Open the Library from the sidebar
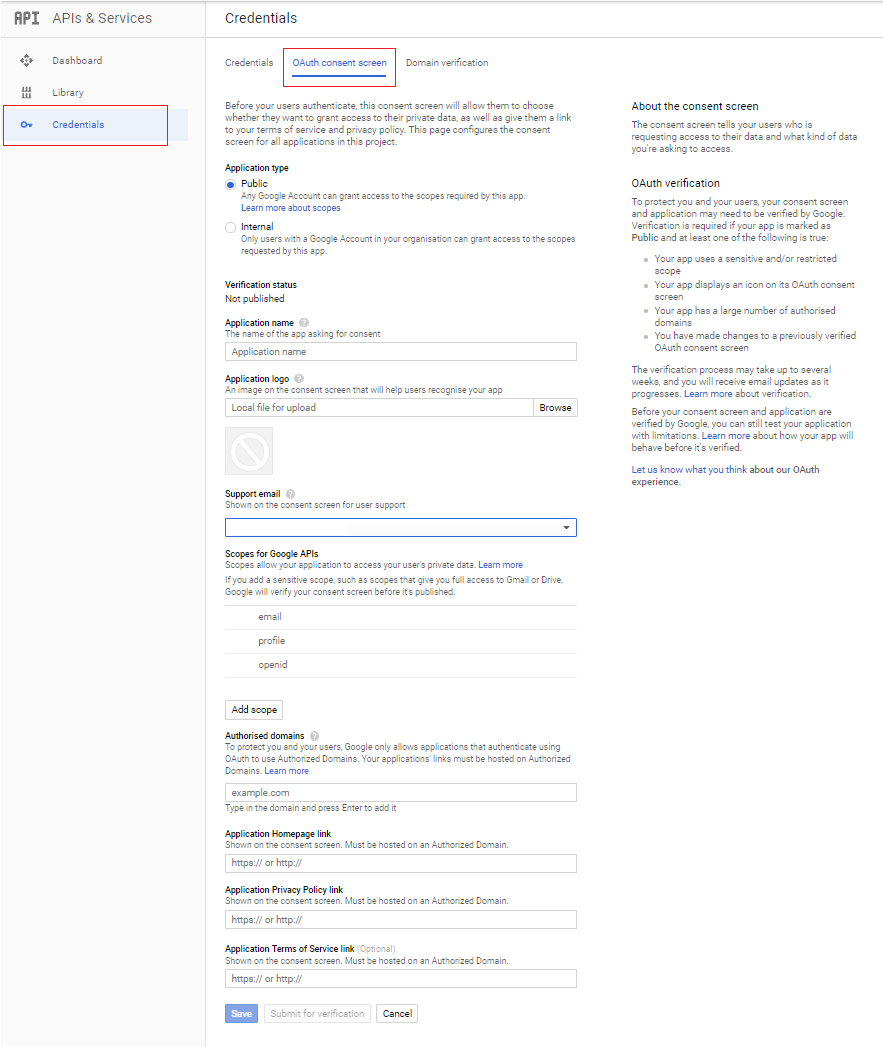883x1047 pixels. click(67, 92)
